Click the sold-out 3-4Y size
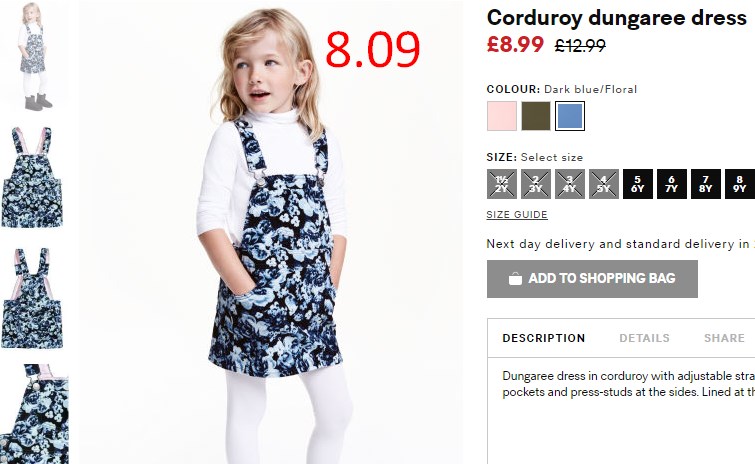755x464 pixels. click(570, 184)
